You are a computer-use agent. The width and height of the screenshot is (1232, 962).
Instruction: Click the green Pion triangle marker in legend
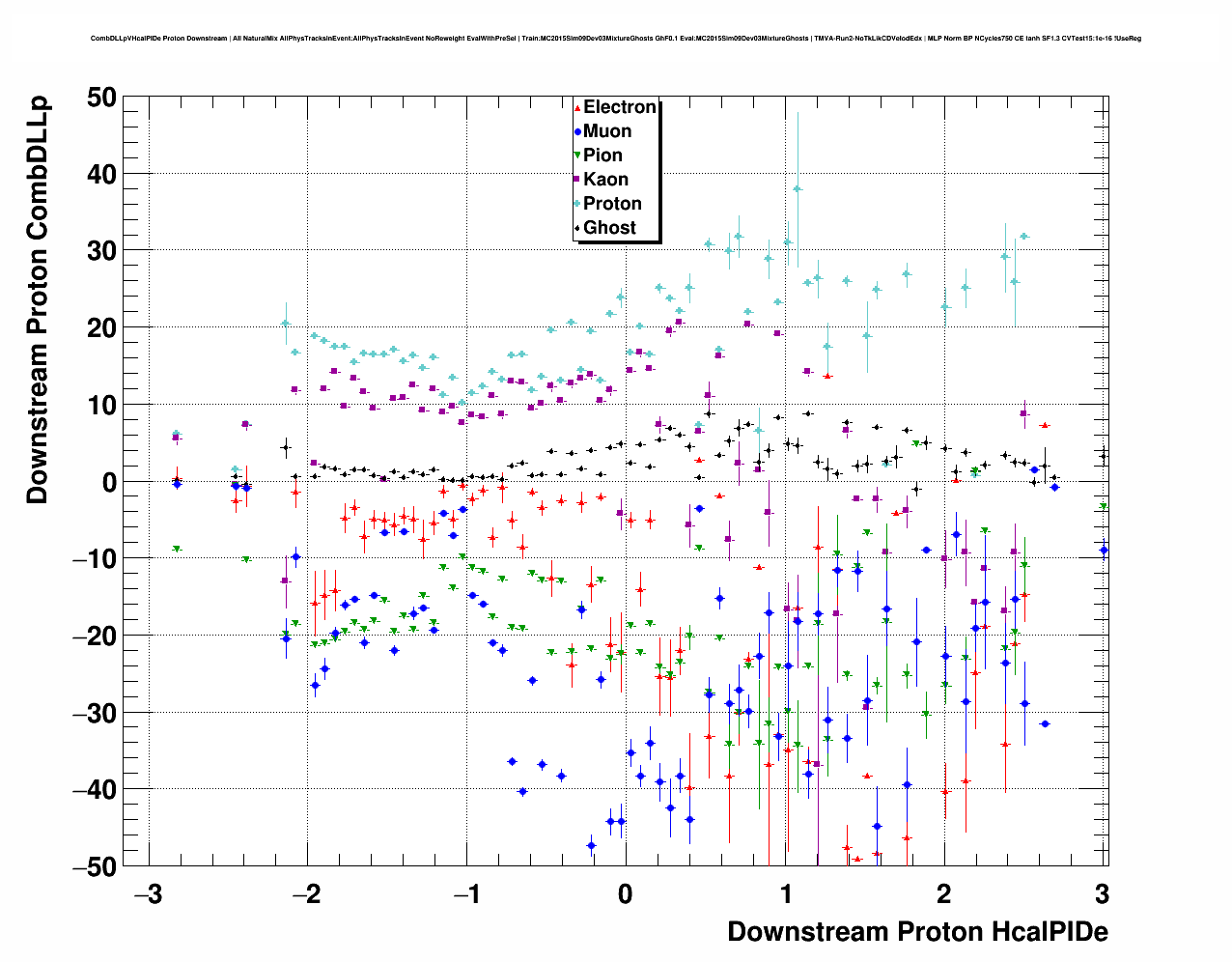[577, 156]
